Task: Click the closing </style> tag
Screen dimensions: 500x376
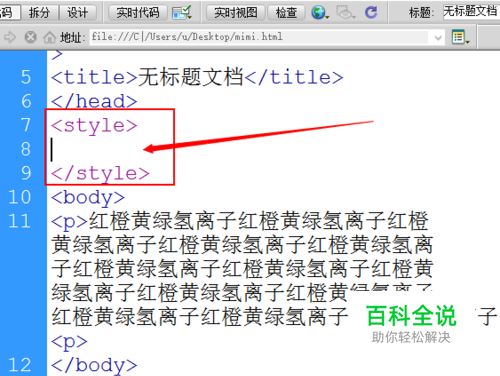Action: click(100, 174)
